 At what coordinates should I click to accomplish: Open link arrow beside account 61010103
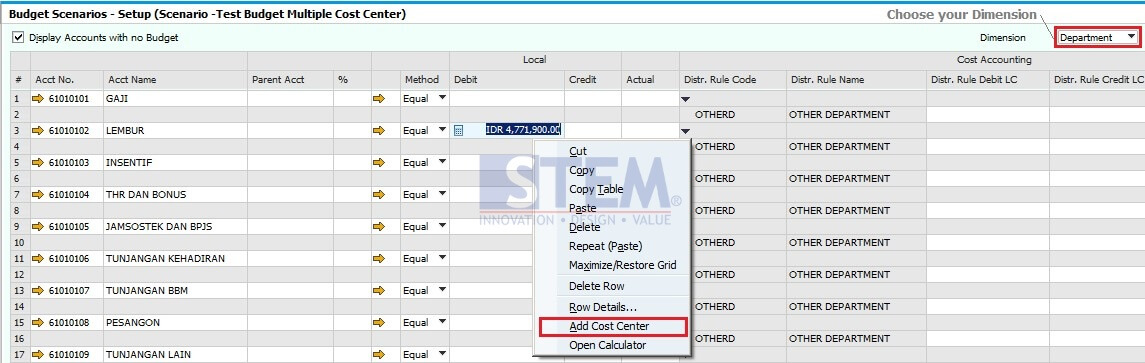38,163
